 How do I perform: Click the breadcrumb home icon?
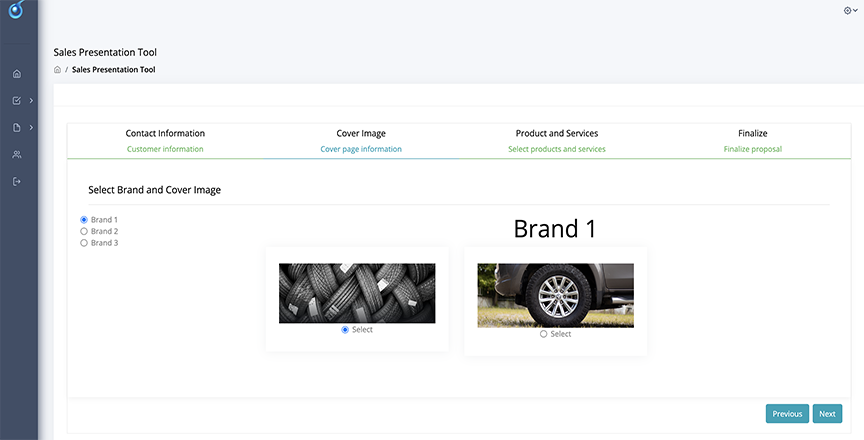click(x=57, y=69)
